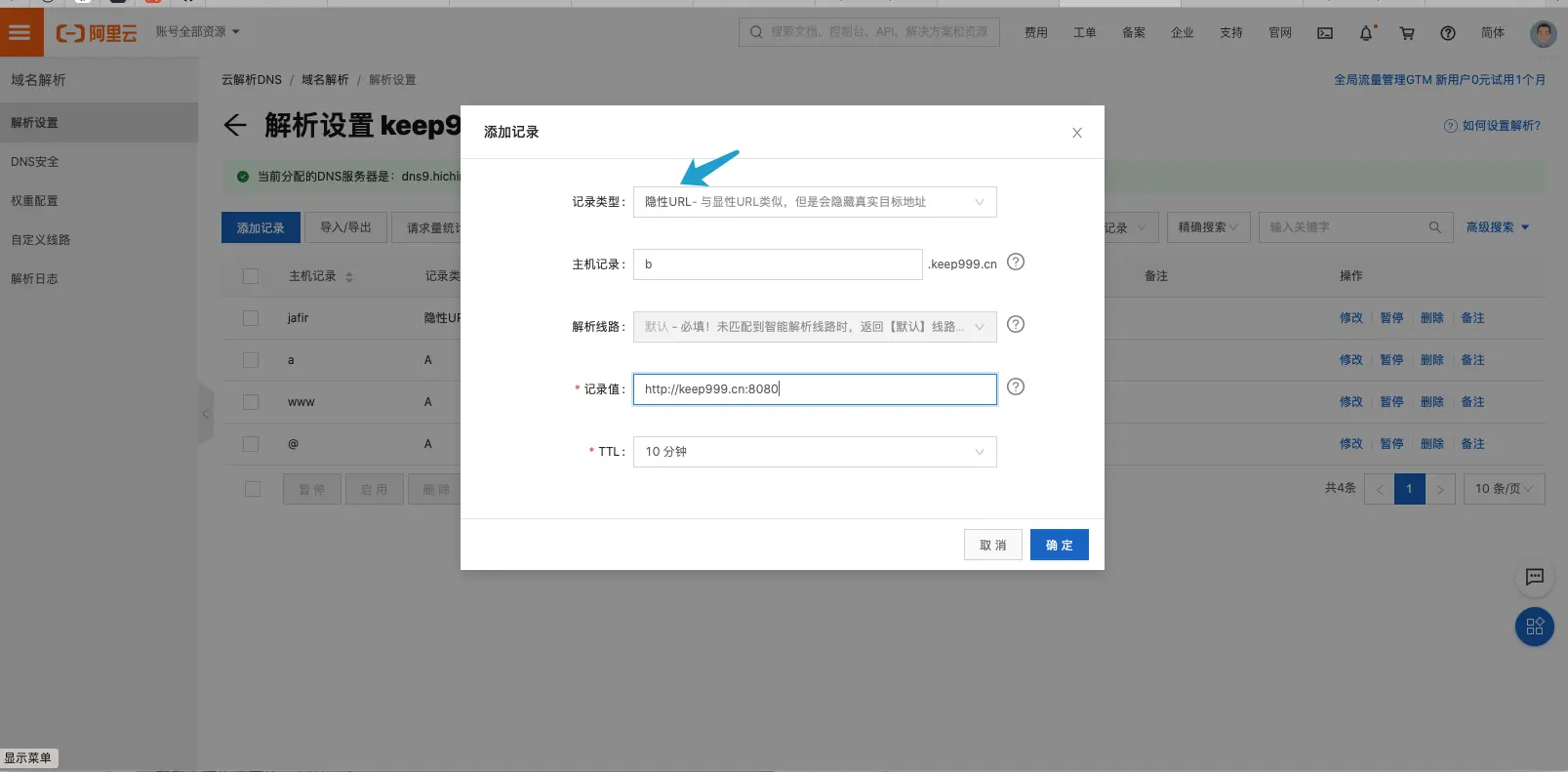Viewport: 1568px width, 772px height.
Task: Focus the 输入关键字 search field
Action: [1355, 227]
